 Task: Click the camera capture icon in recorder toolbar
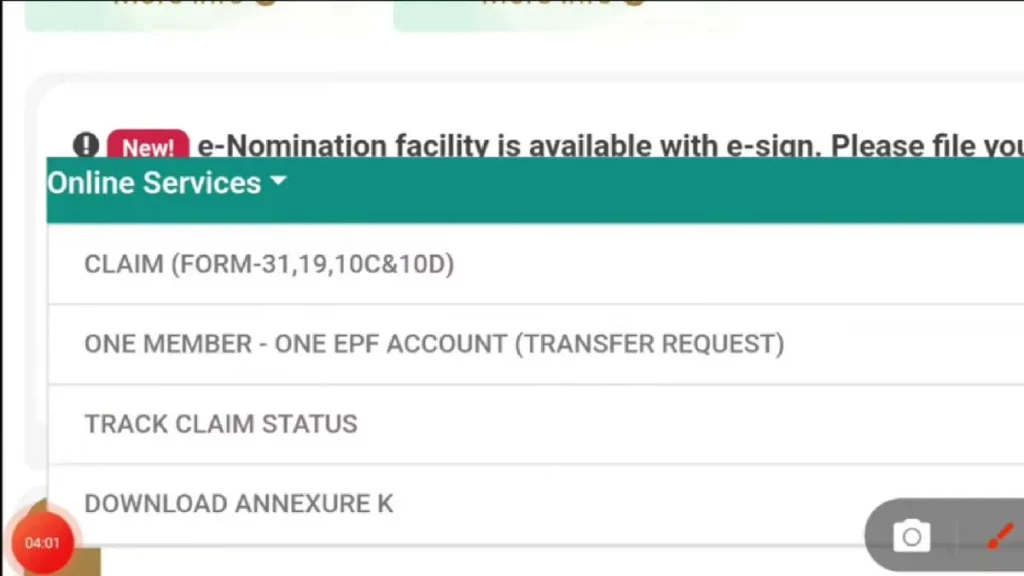[x=911, y=536]
